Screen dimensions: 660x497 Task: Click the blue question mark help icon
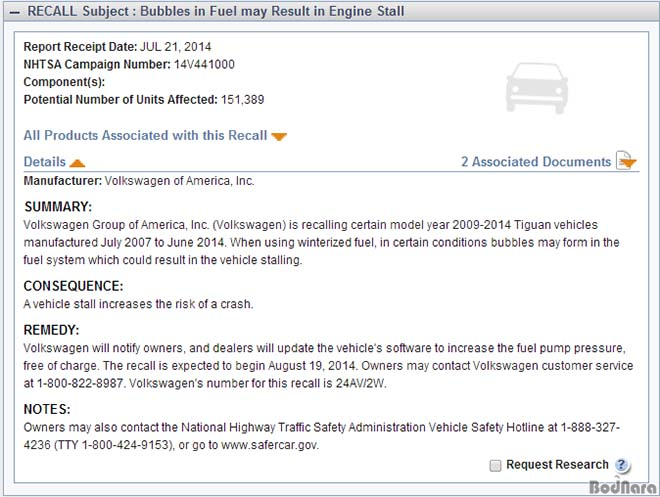tap(622, 465)
